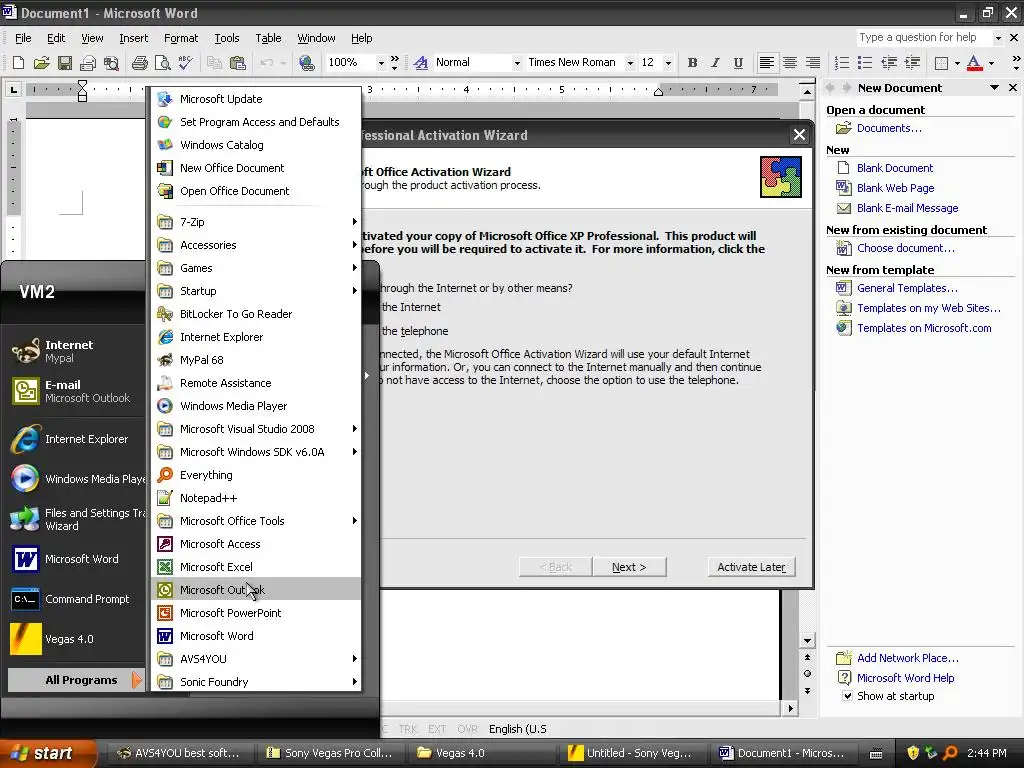The width and height of the screenshot is (1024, 768).
Task: Click the horizontal ruler tab selector box
Action: pos(13,89)
